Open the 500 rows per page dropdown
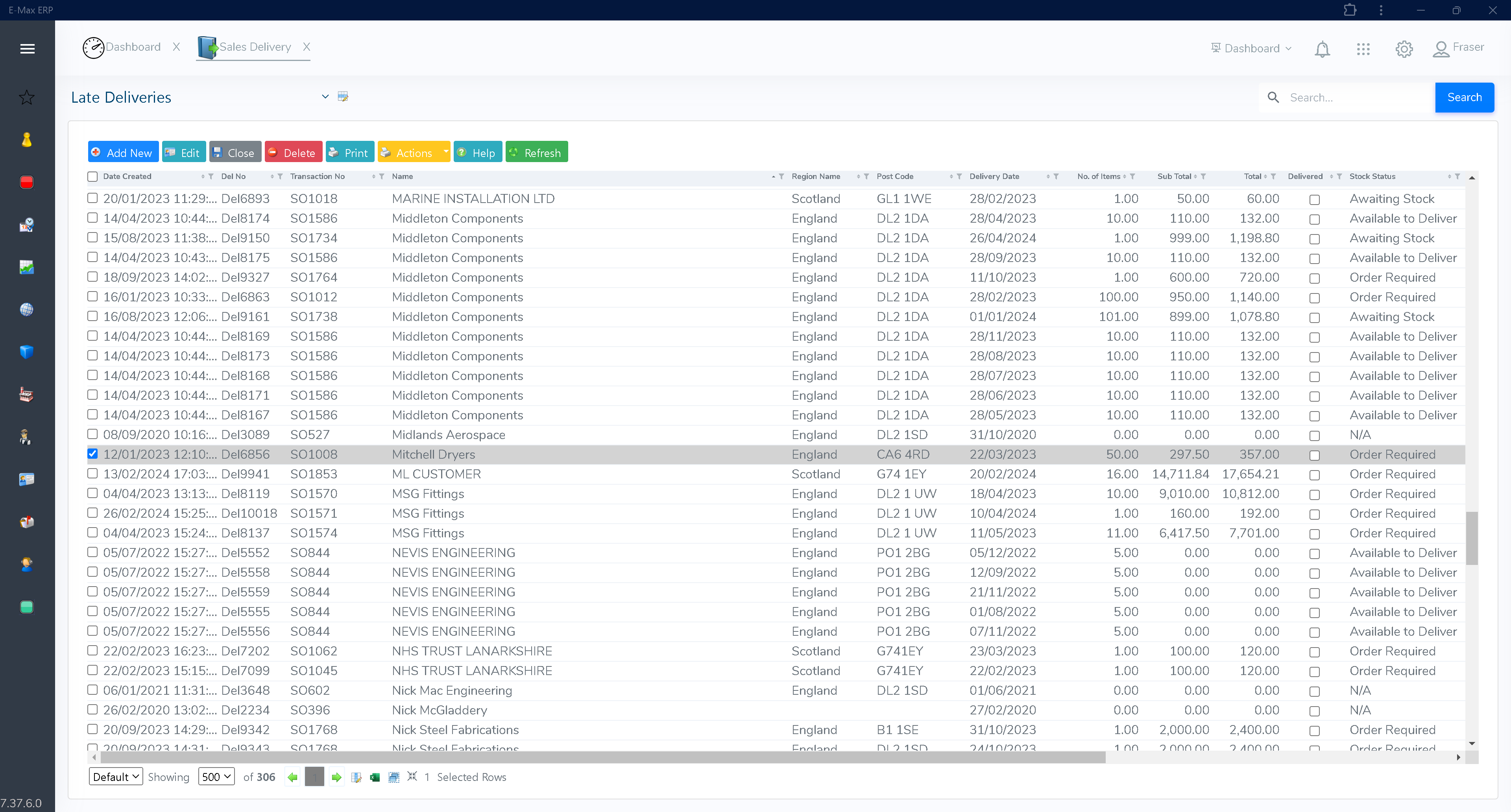 point(216,776)
